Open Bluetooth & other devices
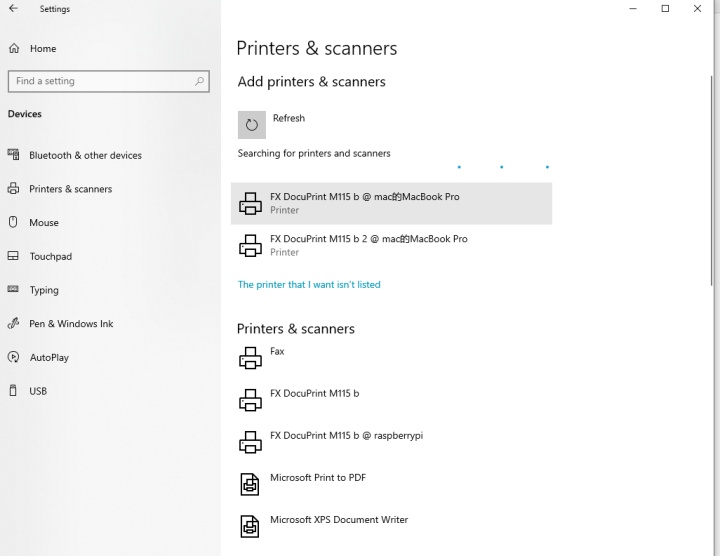Screen dimensions: 720x556 (85, 156)
